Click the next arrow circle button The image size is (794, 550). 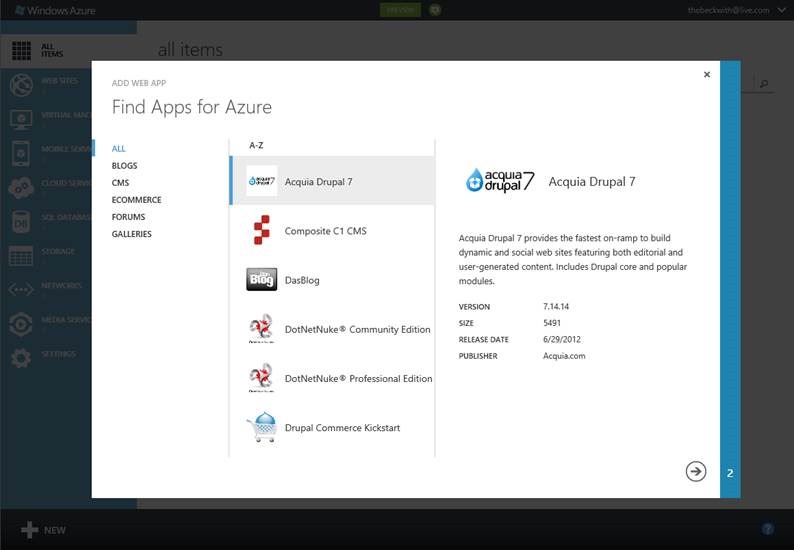[x=696, y=472]
